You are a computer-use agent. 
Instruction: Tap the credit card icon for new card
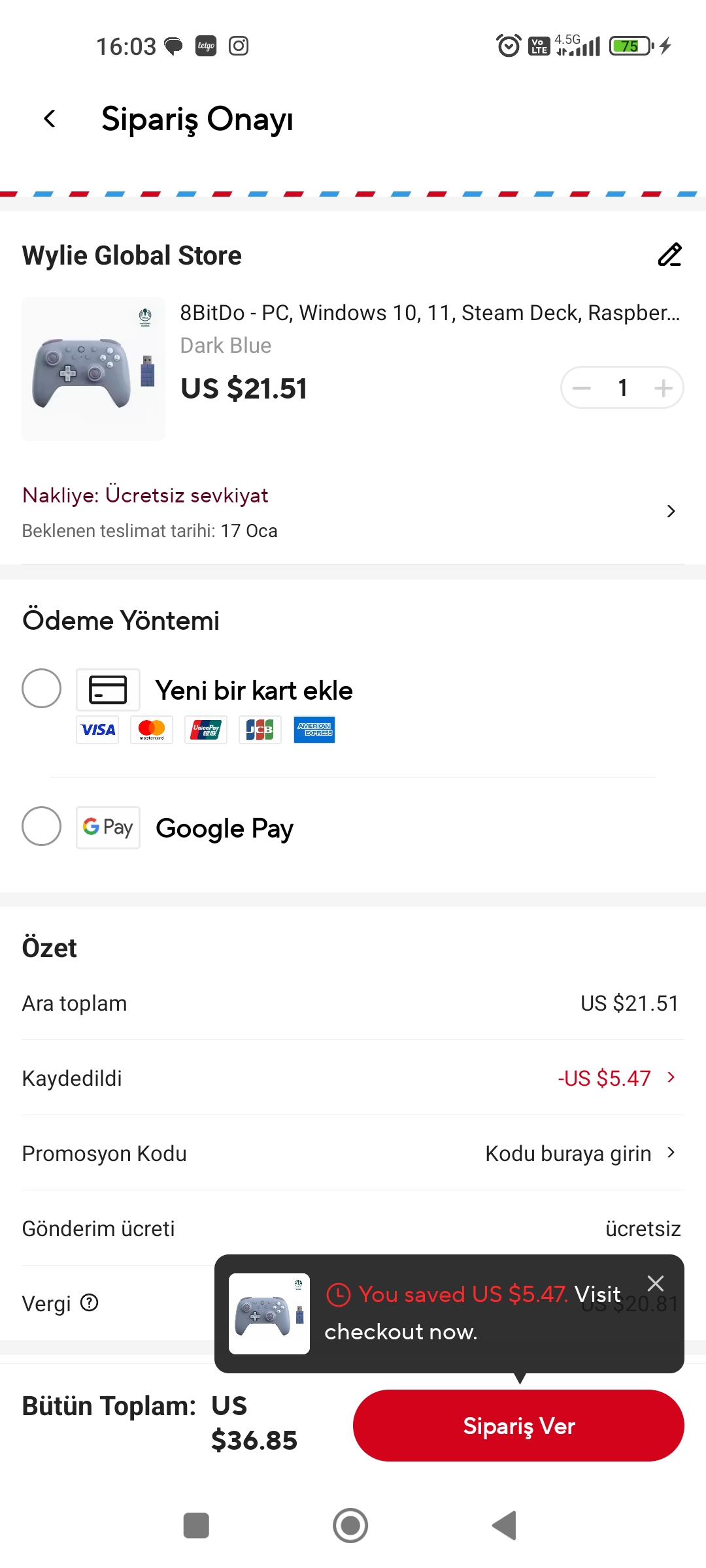tap(108, 690)
